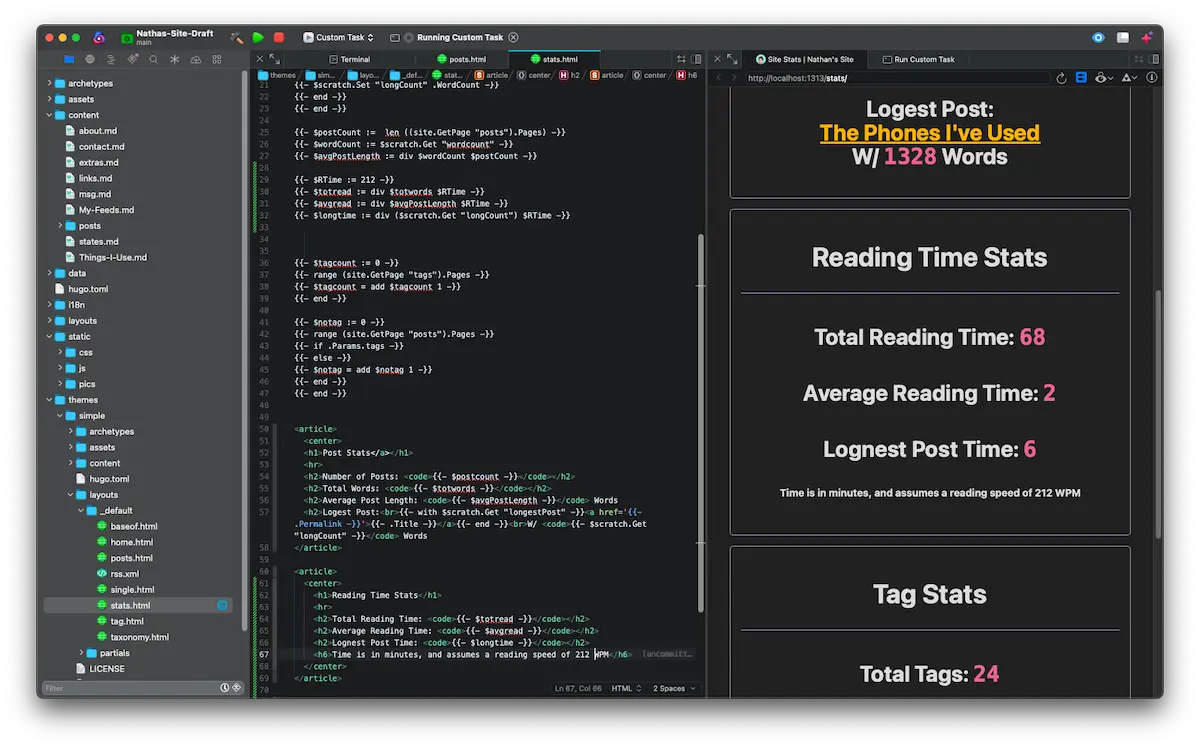Image resolution: width=1200 pixels, height=747 pixels.
Task: Reload the web preview page
Action: 1062,77
